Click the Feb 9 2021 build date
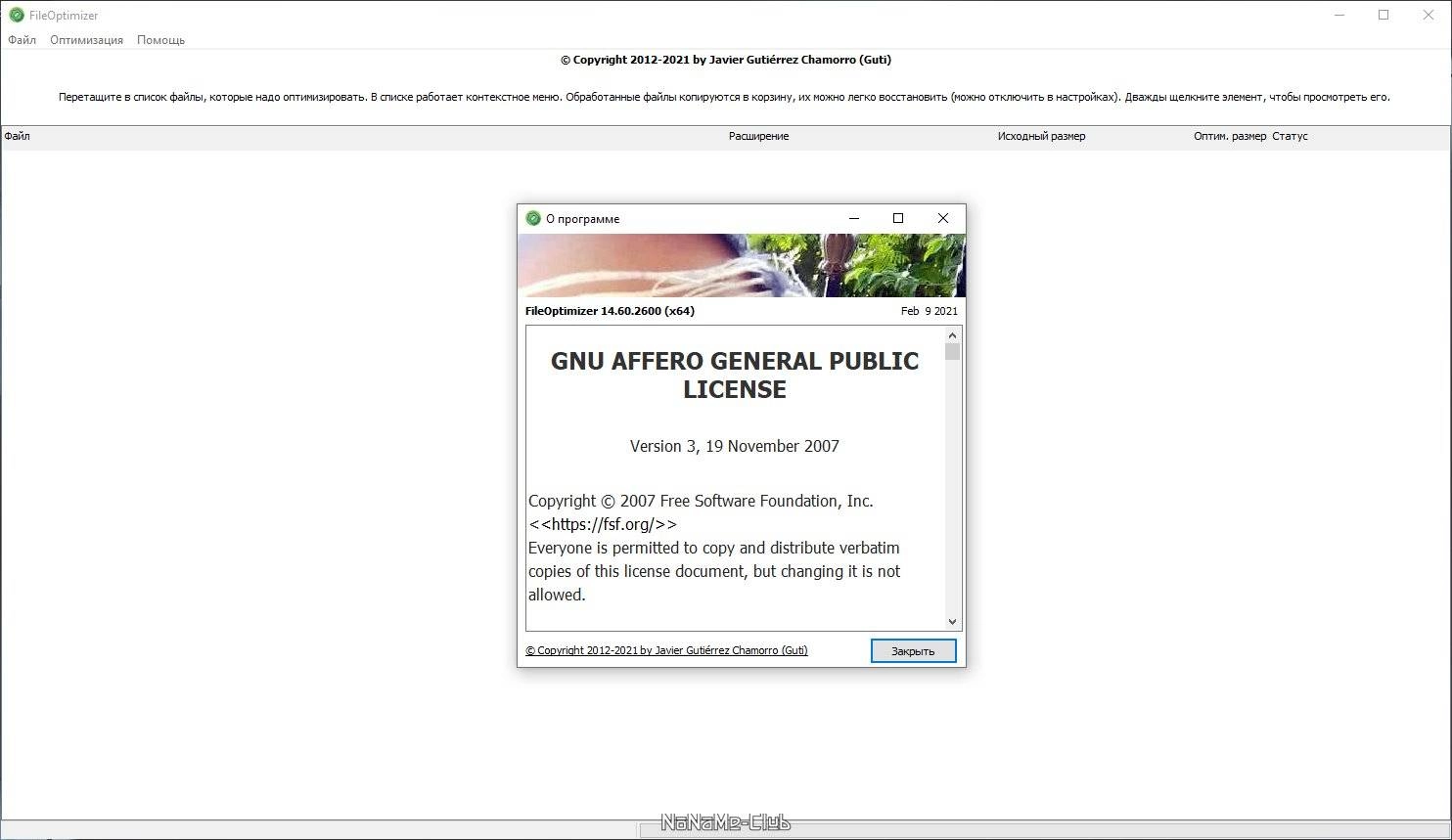The height and width of the screenshot is (840, 1452). click(x=930, y=311)
